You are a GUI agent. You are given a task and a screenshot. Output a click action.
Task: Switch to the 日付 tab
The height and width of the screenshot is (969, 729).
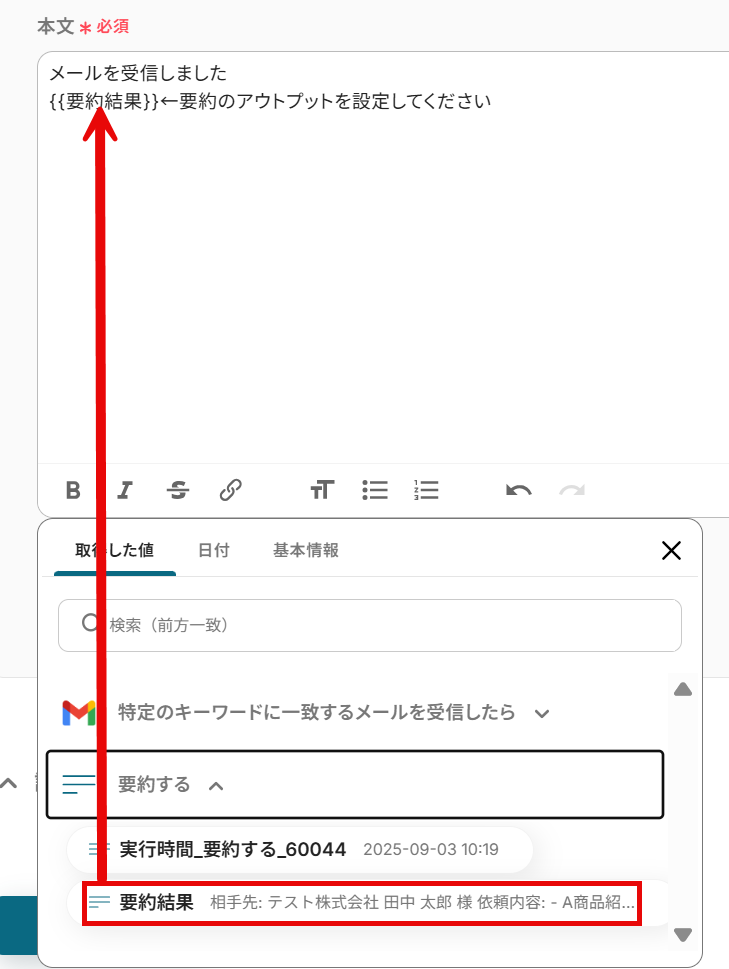pos(214,550)
